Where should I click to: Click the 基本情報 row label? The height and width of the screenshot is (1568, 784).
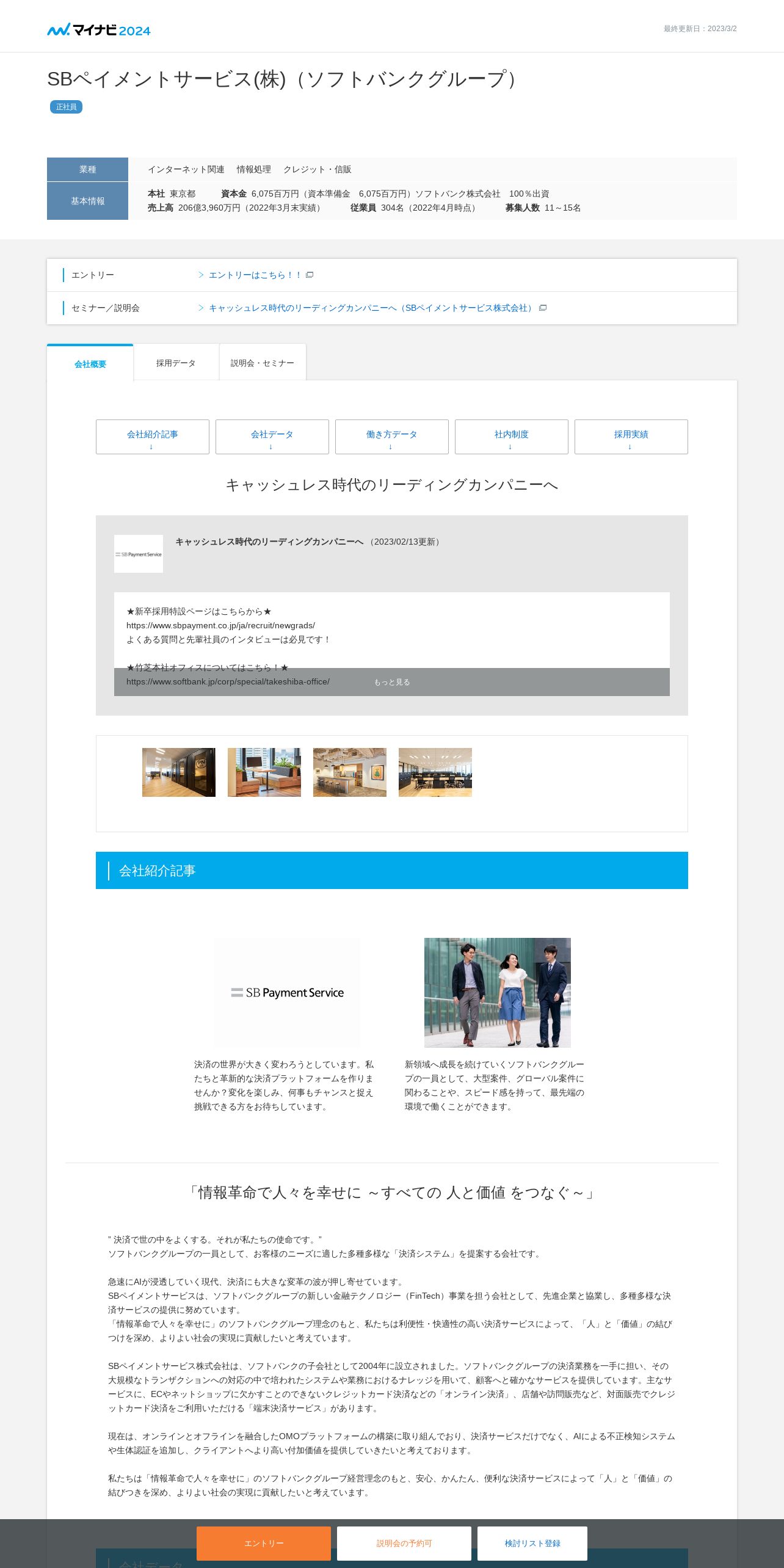(x=87, y=201)
